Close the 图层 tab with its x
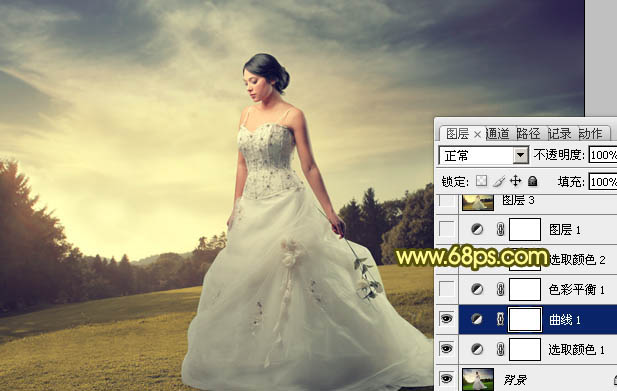 pos(477,135)
